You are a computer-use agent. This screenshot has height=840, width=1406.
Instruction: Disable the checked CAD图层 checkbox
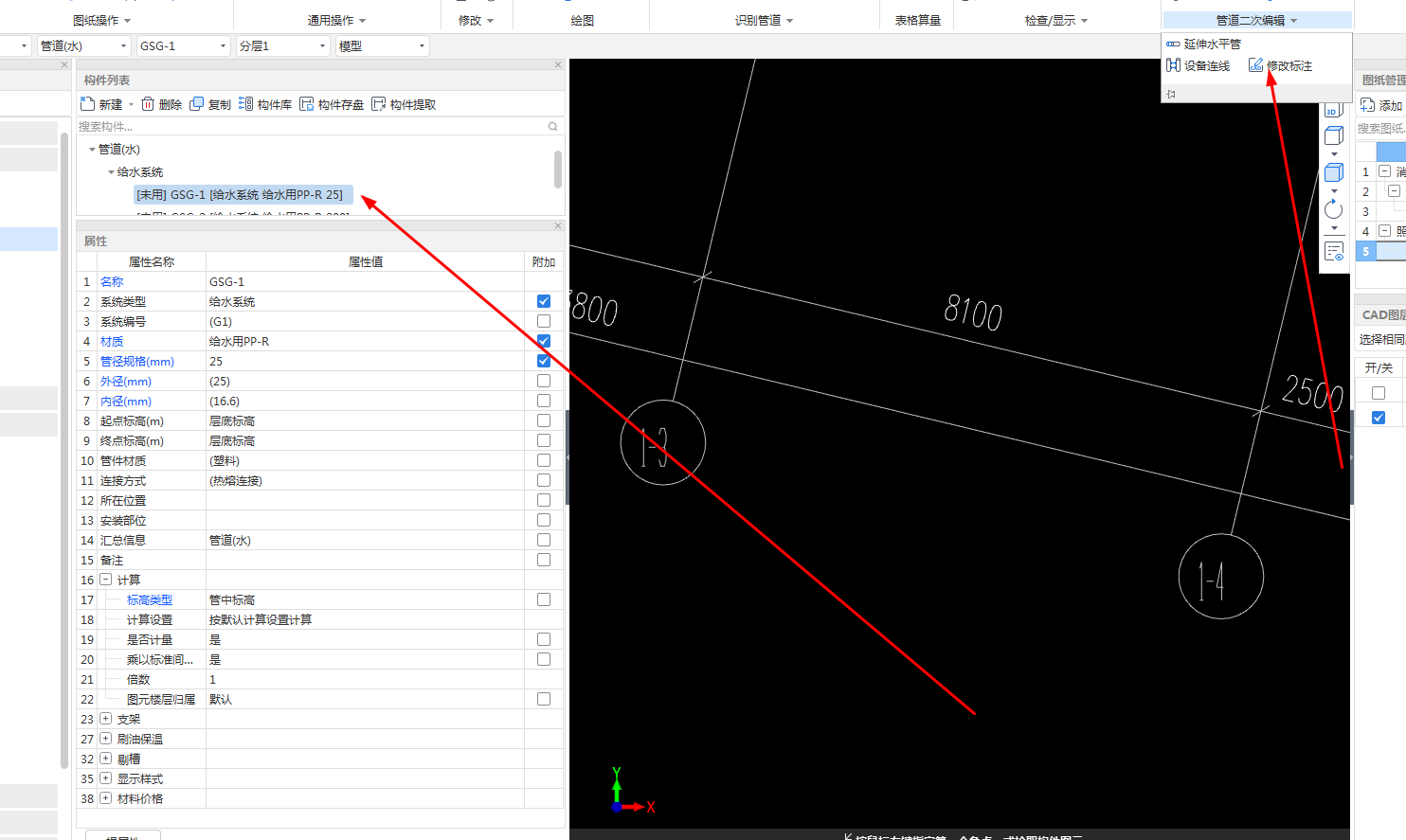1379,418
